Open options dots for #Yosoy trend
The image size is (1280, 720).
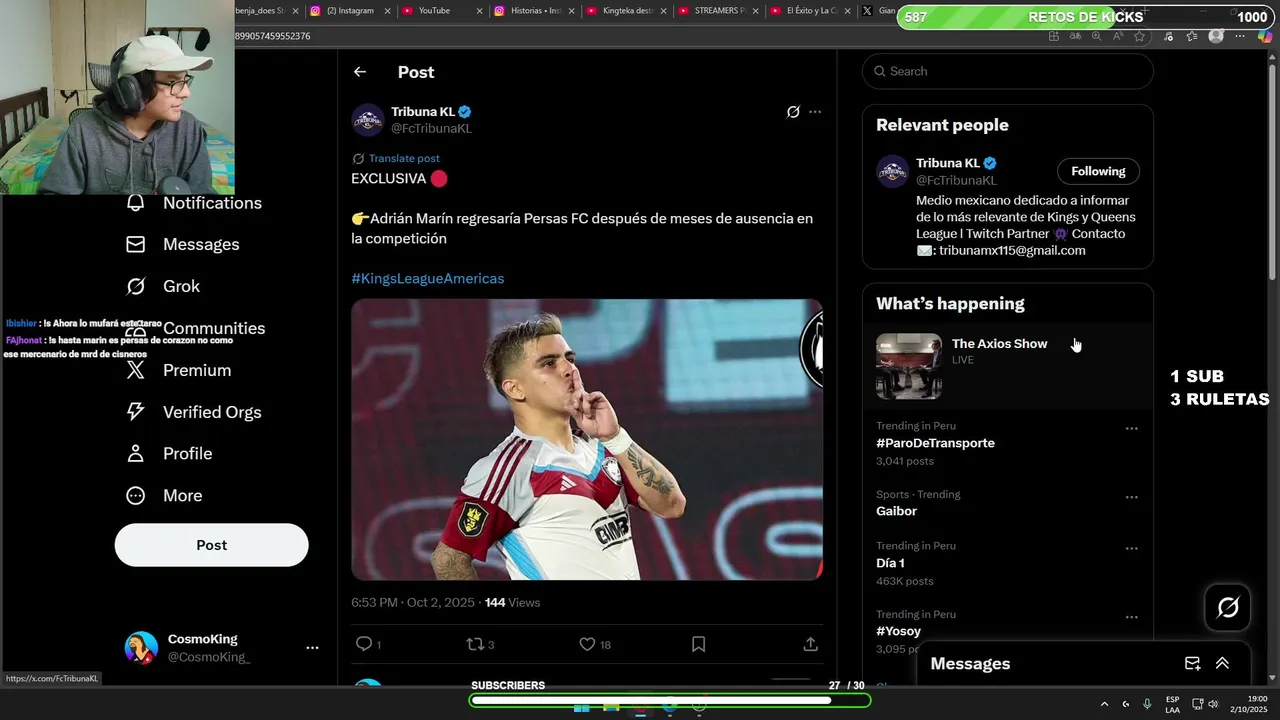(x=1132, y=617)
